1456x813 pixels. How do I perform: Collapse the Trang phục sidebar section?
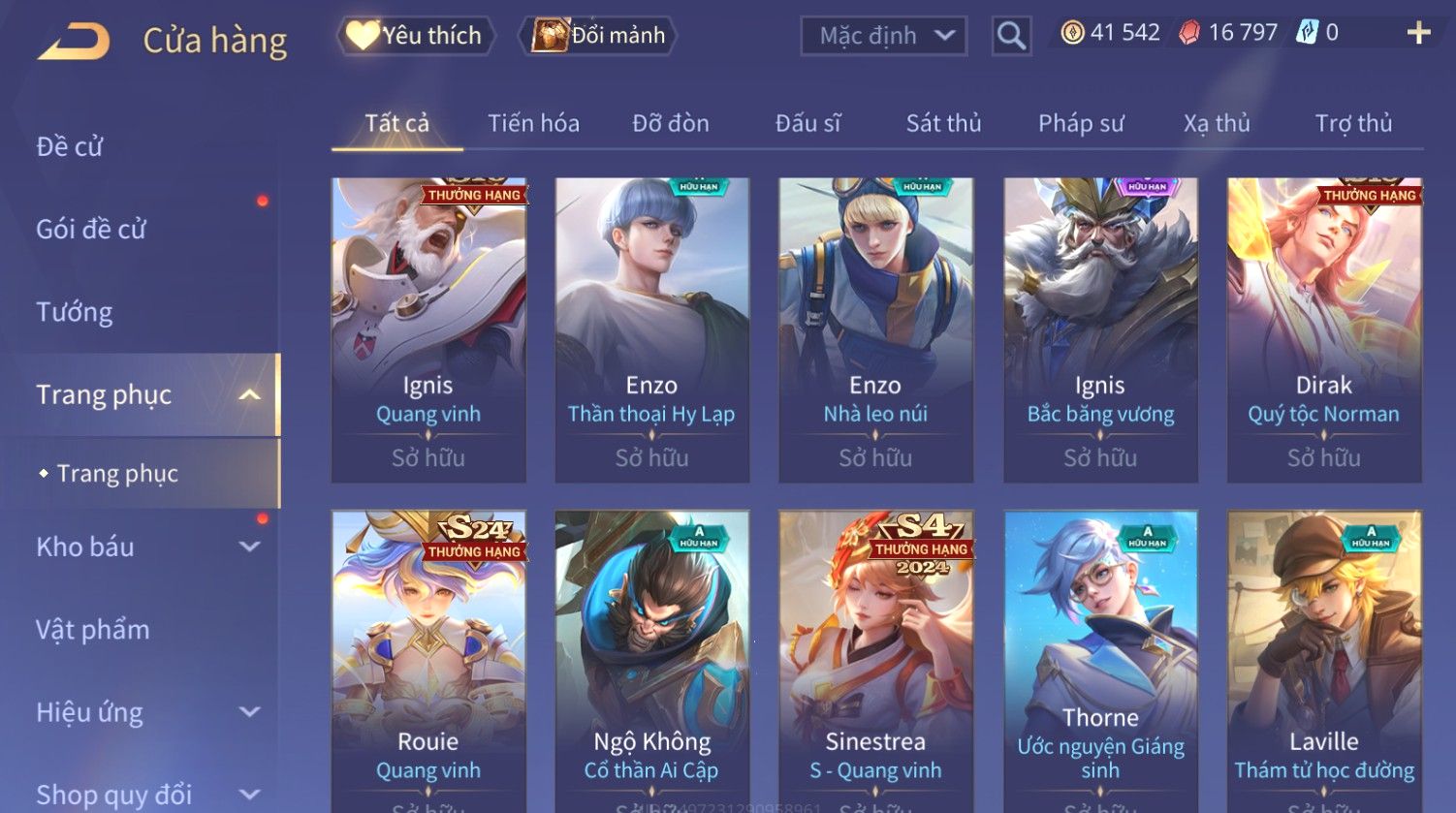tap(249, 395)
